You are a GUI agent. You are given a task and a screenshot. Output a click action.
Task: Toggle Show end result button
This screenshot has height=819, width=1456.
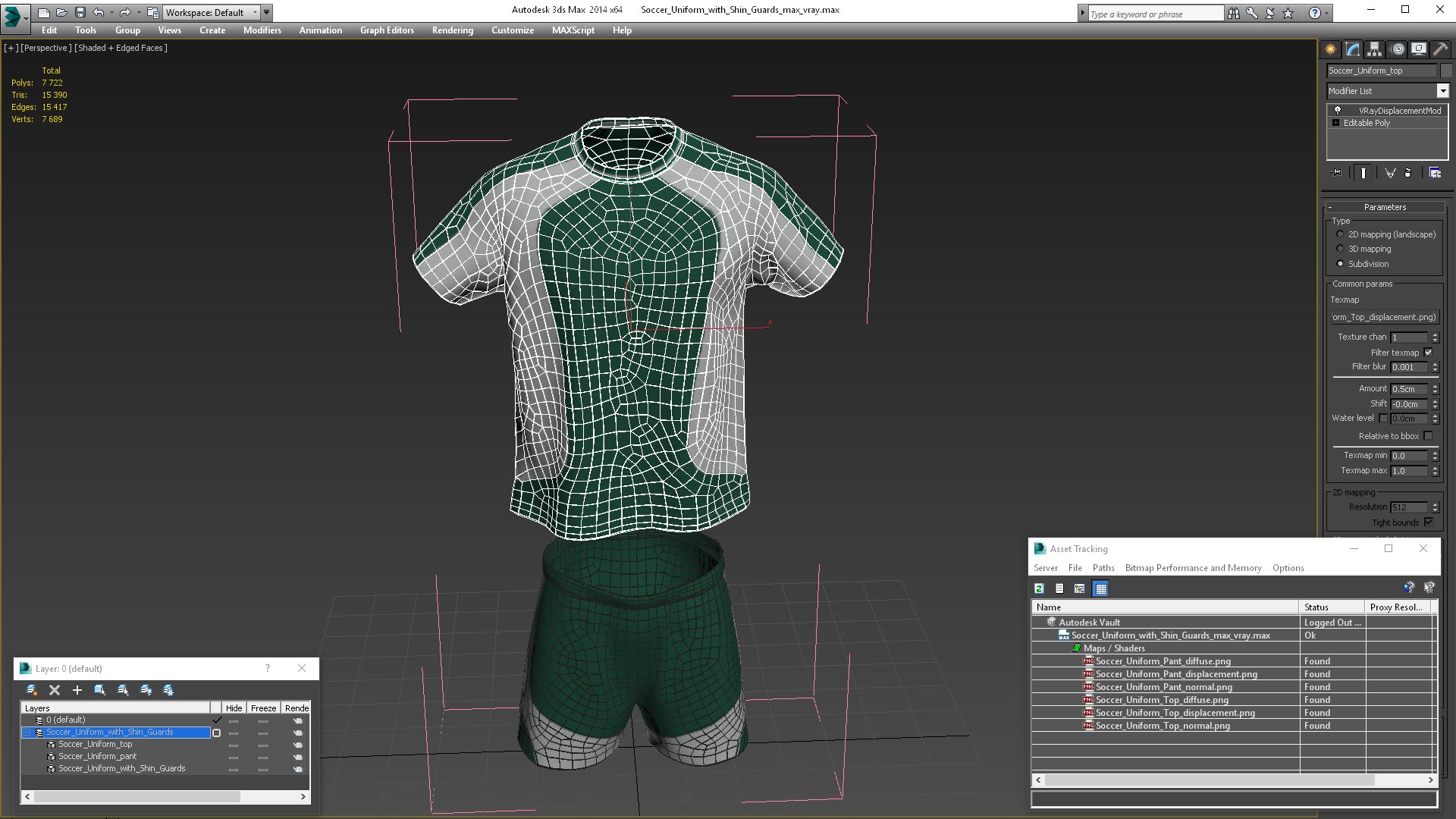[1363, 173]
